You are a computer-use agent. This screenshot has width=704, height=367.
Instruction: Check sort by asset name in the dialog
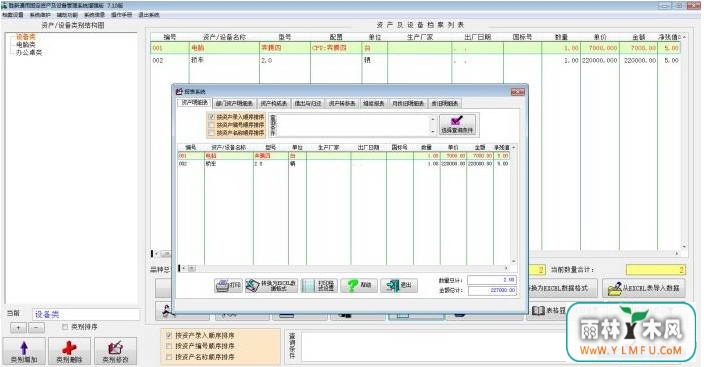pos(211,133)
